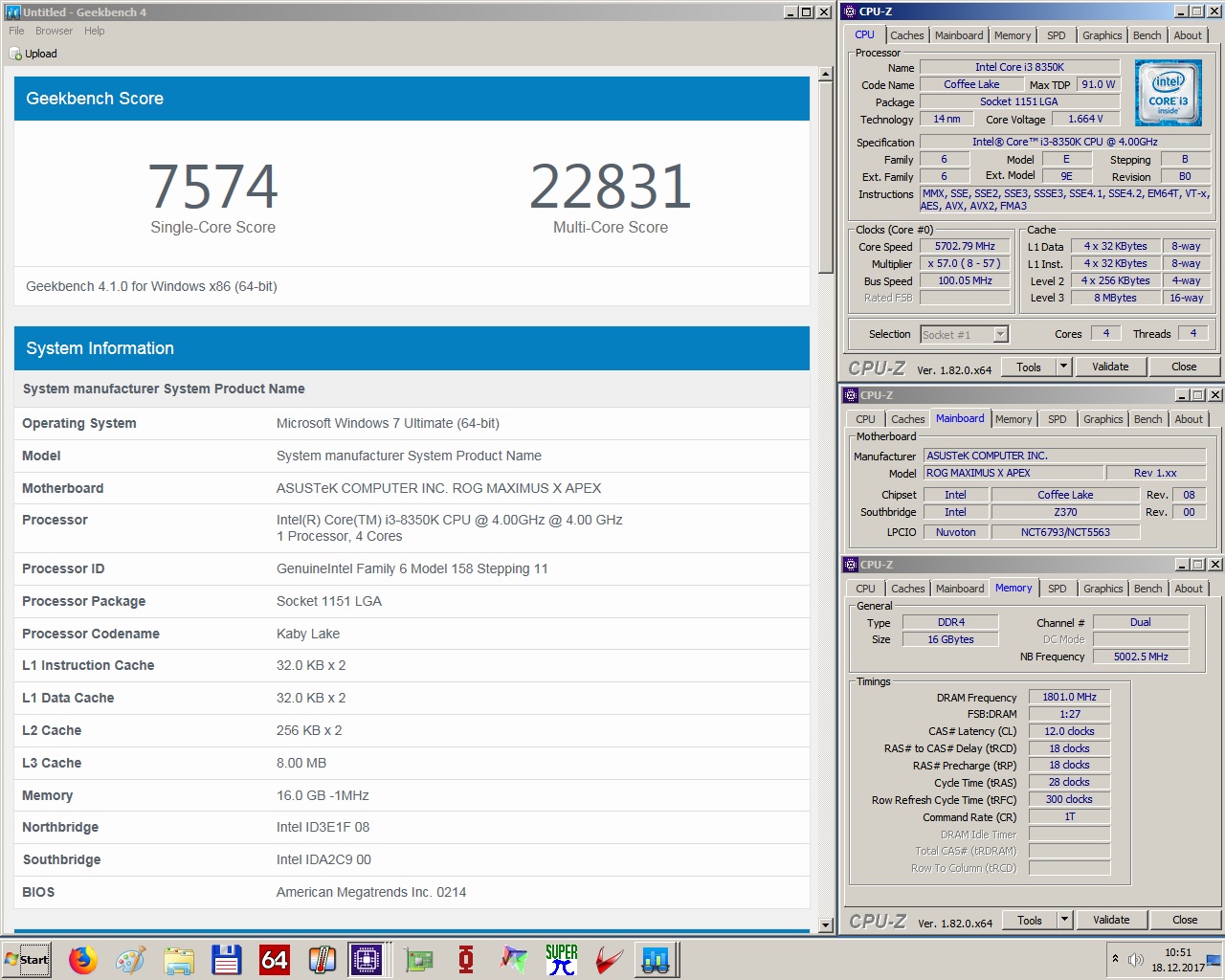Click the Core Speed value '5702.79 MHz'
The height and width of the screenshot is (980, 1225).
(x=965, y=246)
